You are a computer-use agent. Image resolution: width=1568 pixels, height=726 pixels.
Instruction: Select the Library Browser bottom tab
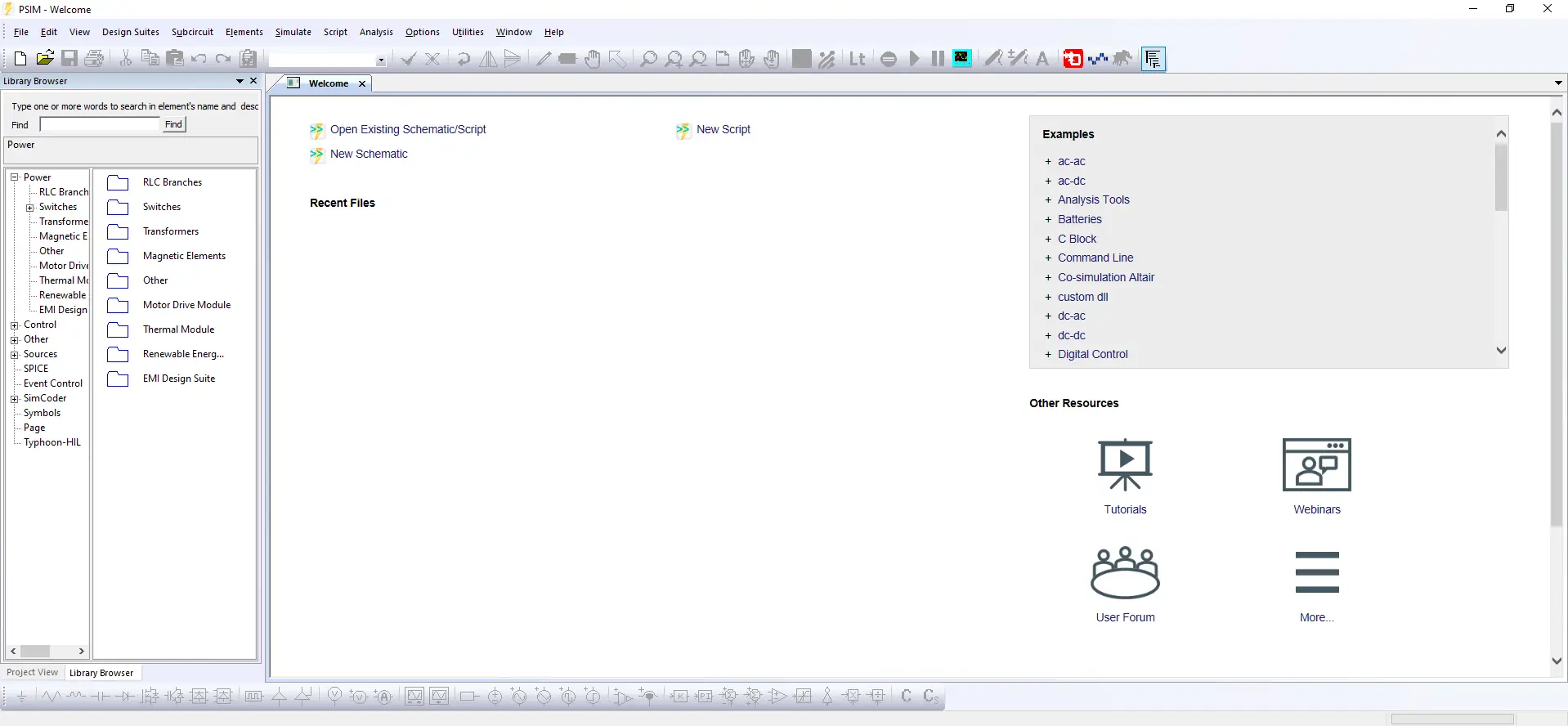pyautogui.click(x=101, y=673)
